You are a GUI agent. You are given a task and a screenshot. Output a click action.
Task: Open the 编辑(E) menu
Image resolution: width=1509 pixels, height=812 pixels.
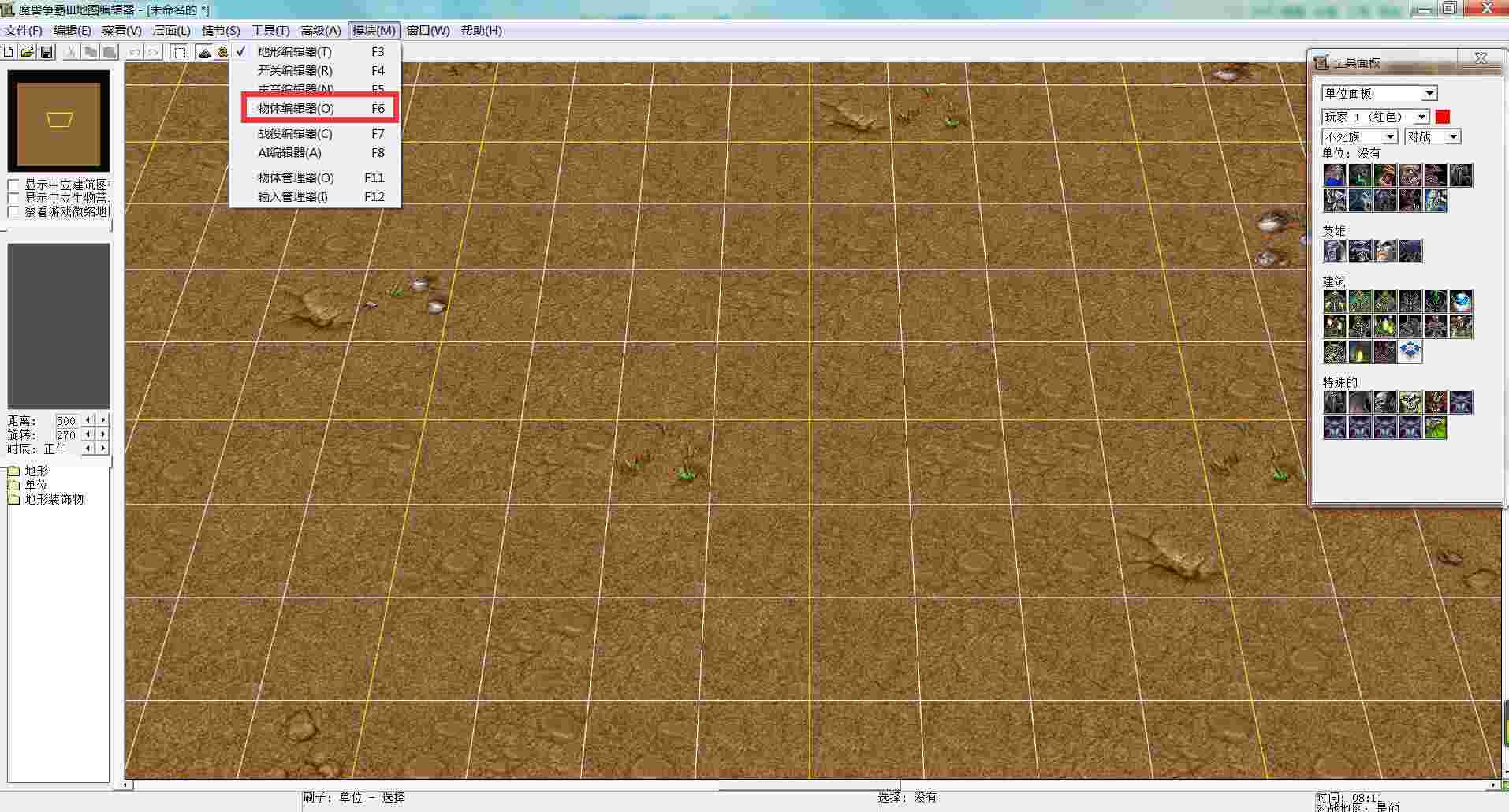point(73,31)
